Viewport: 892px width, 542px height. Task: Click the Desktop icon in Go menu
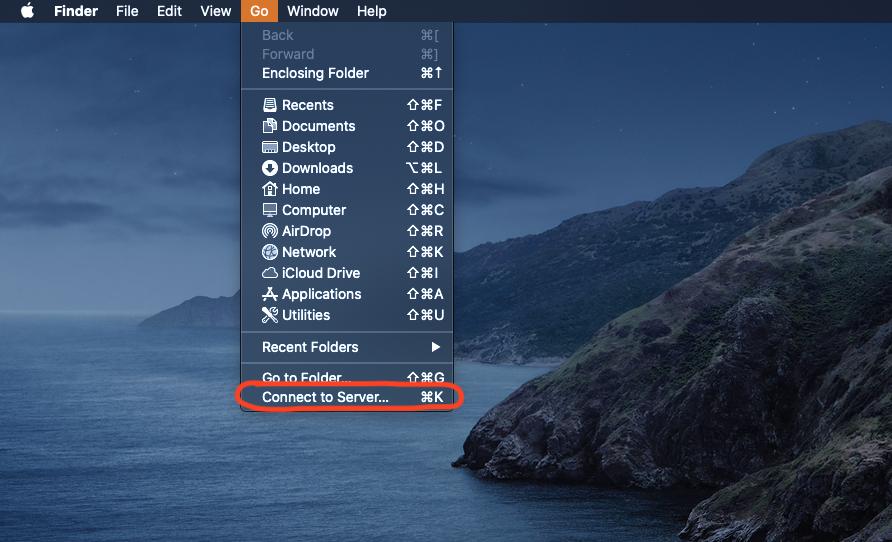point(269,147)
